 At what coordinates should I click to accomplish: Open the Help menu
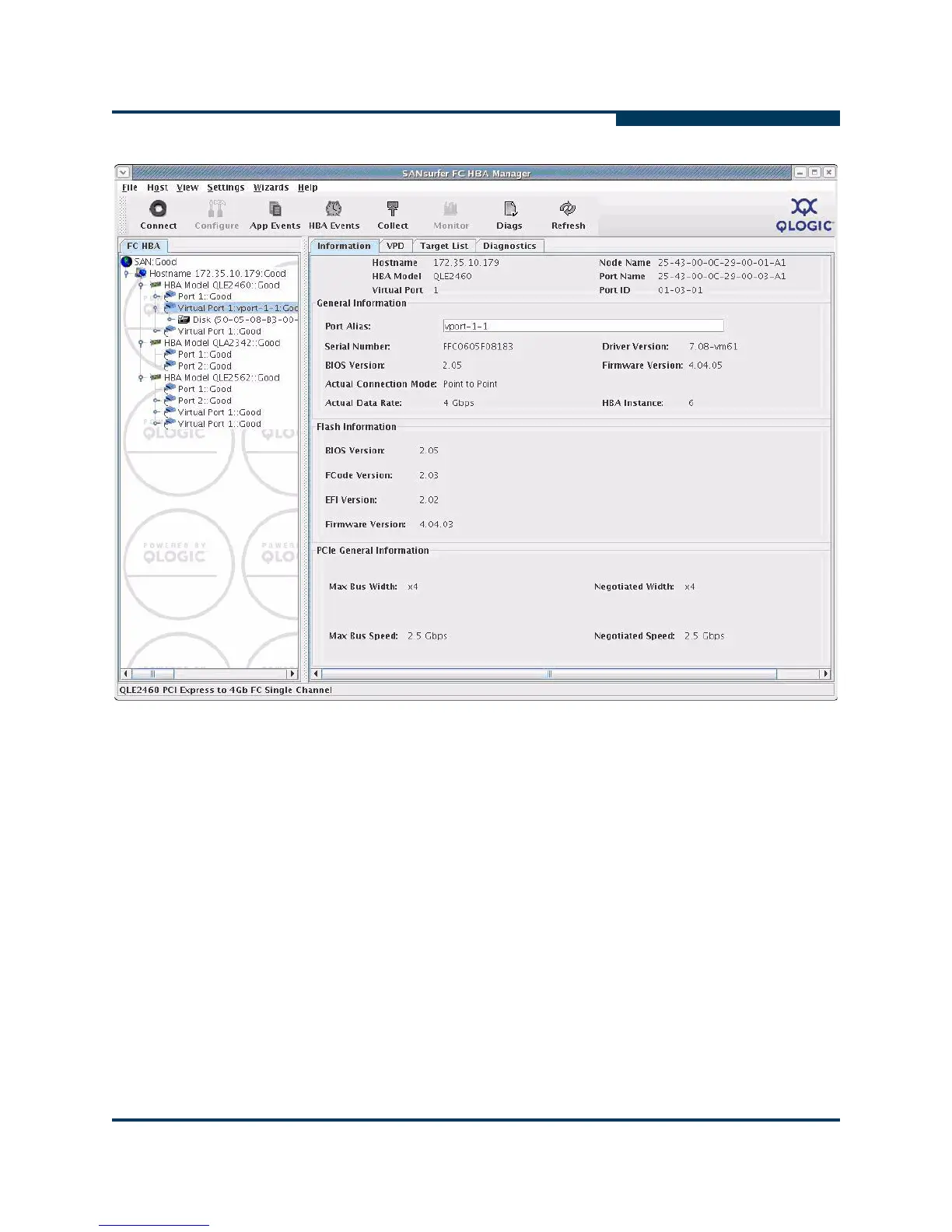(x=307, y=187)
